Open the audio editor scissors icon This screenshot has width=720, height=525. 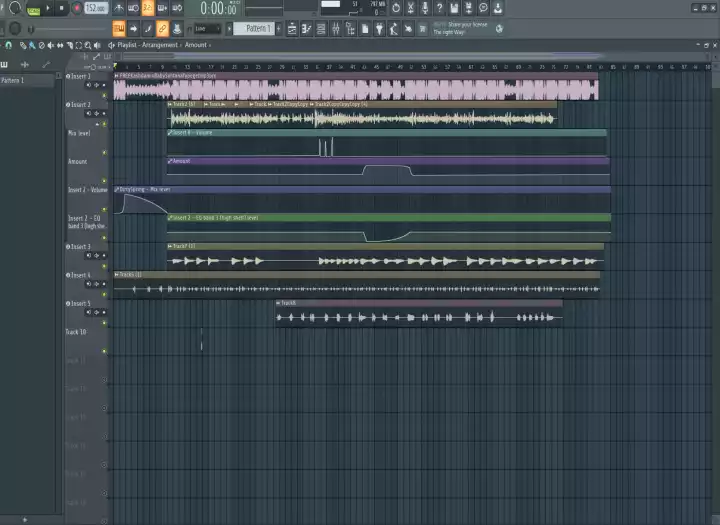tap(411, 8)
